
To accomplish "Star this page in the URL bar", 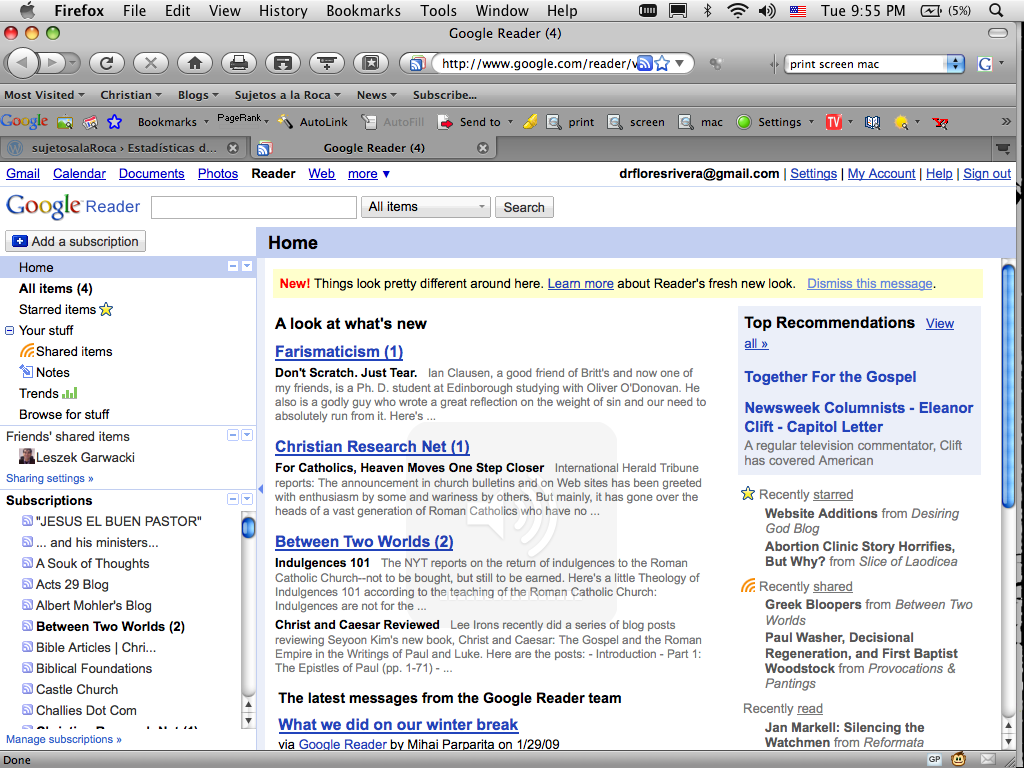I will point(662,64).
